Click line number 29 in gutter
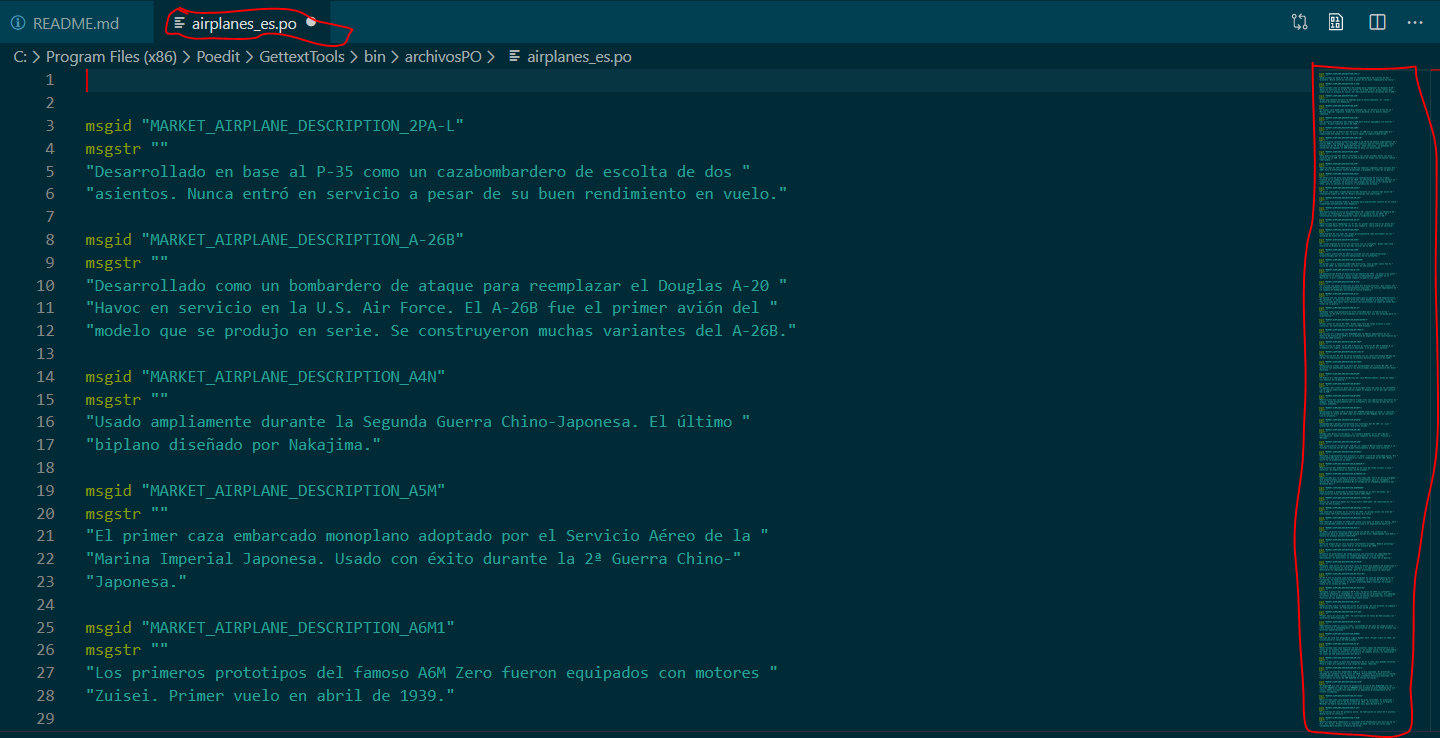This screenshot has height=738, width=1440. [x=44, y=719]
